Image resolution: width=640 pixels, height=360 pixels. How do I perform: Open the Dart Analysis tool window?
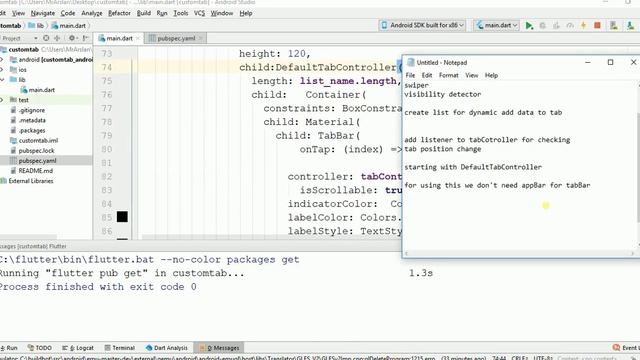pyautogui.click(x=167, y=348)
